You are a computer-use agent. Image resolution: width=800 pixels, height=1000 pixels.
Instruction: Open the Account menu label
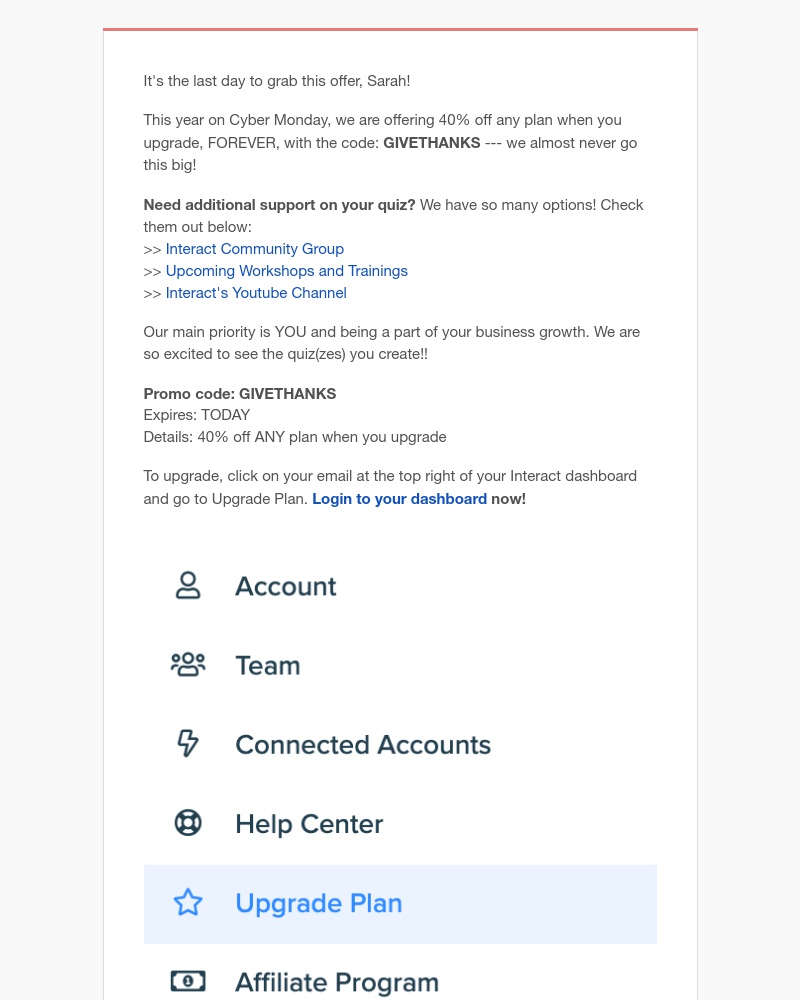(286, 586)
